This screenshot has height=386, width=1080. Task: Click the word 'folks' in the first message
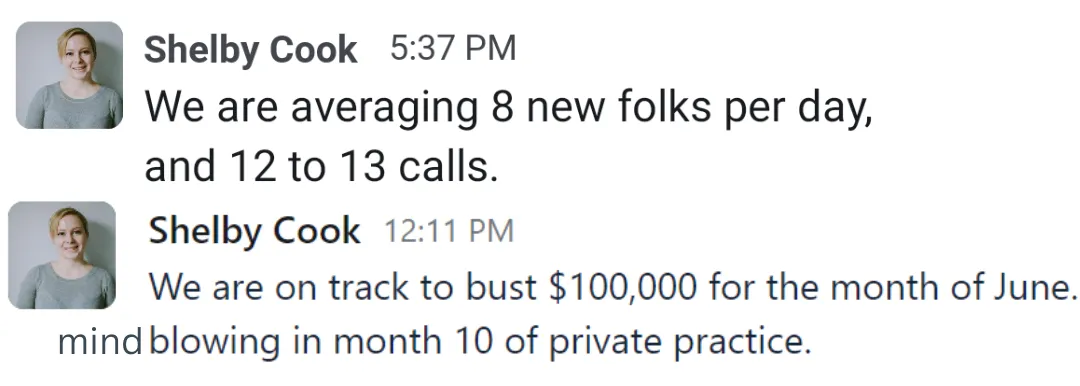click(x=656, y=106)
